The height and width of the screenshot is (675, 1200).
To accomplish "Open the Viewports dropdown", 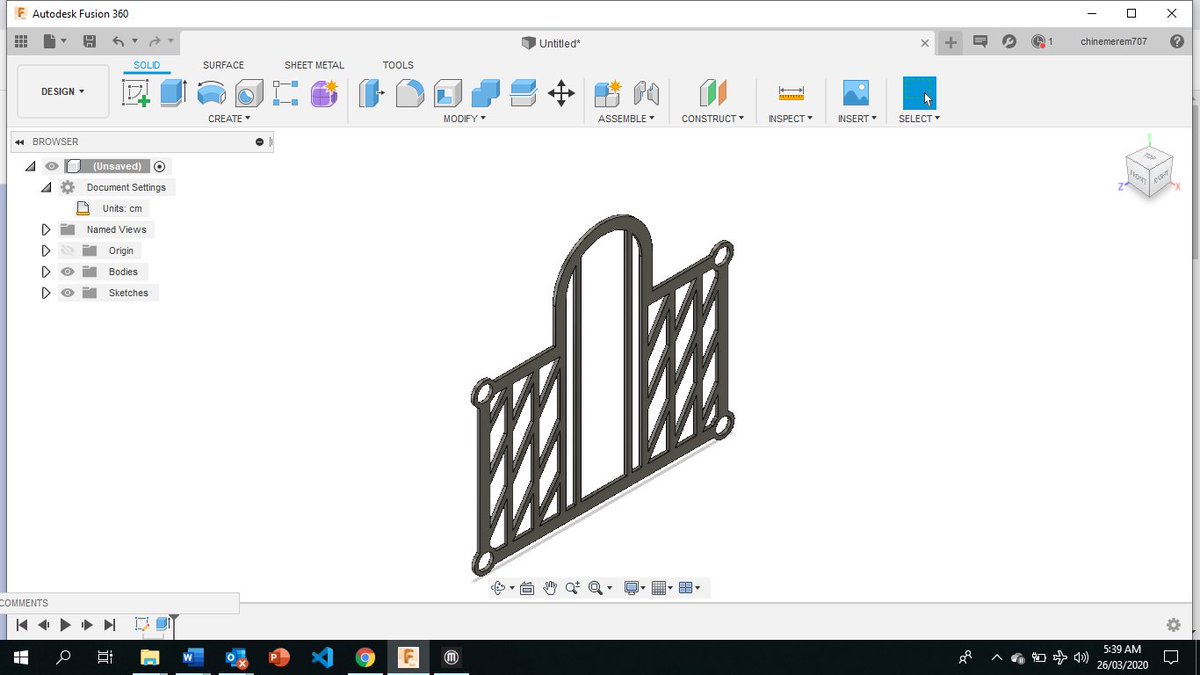I will (x=689, y=588).
